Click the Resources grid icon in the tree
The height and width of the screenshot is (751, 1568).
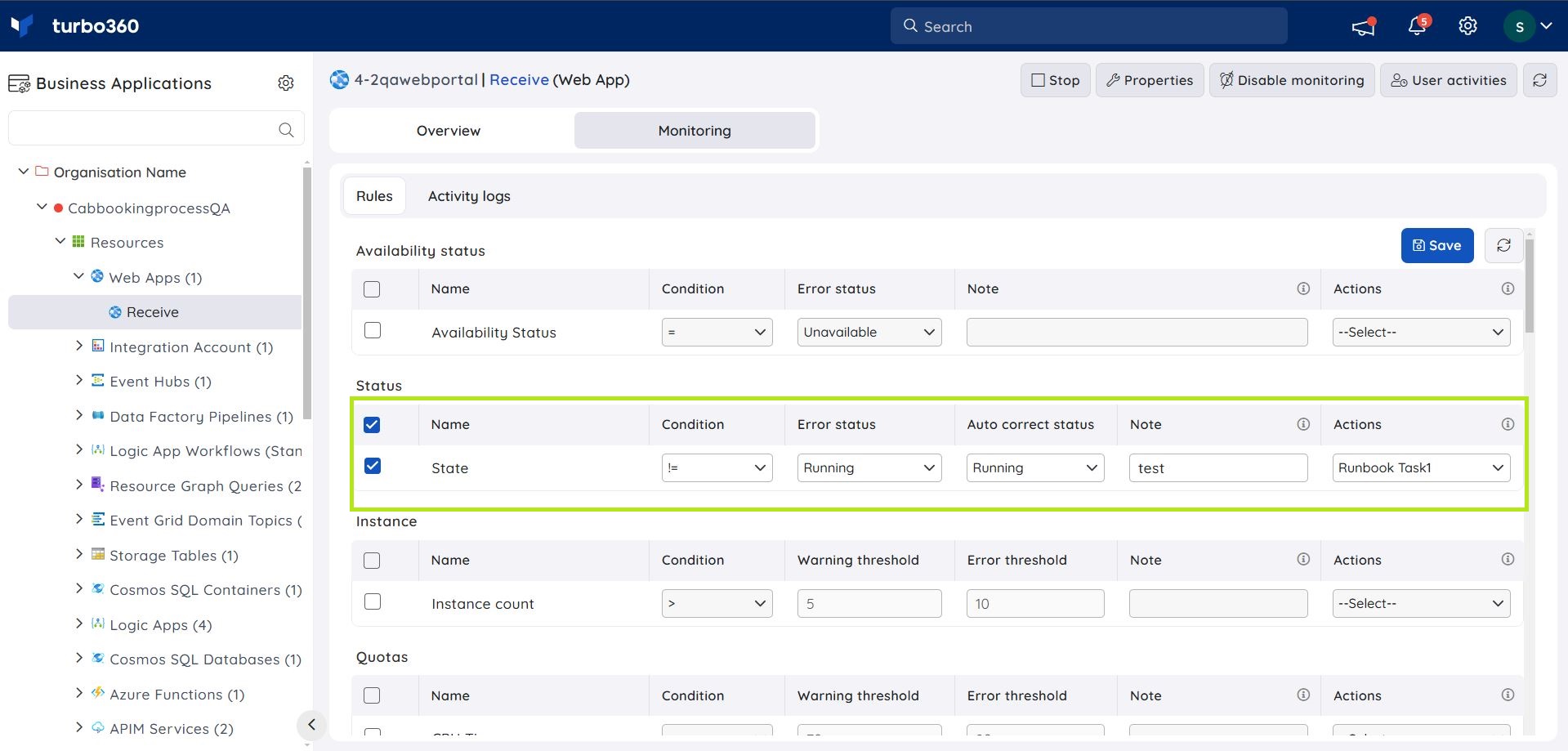pos(78,241)
